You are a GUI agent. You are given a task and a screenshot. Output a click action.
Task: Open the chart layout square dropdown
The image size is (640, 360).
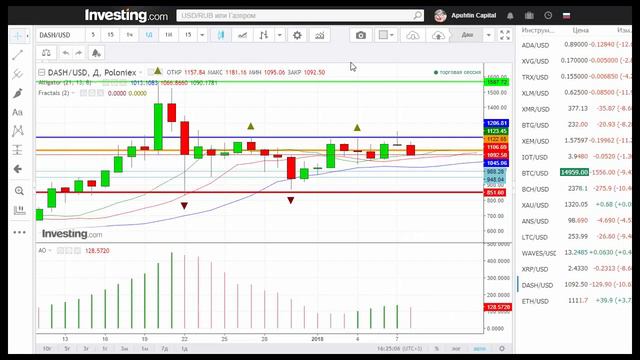[x=386, y=35]
